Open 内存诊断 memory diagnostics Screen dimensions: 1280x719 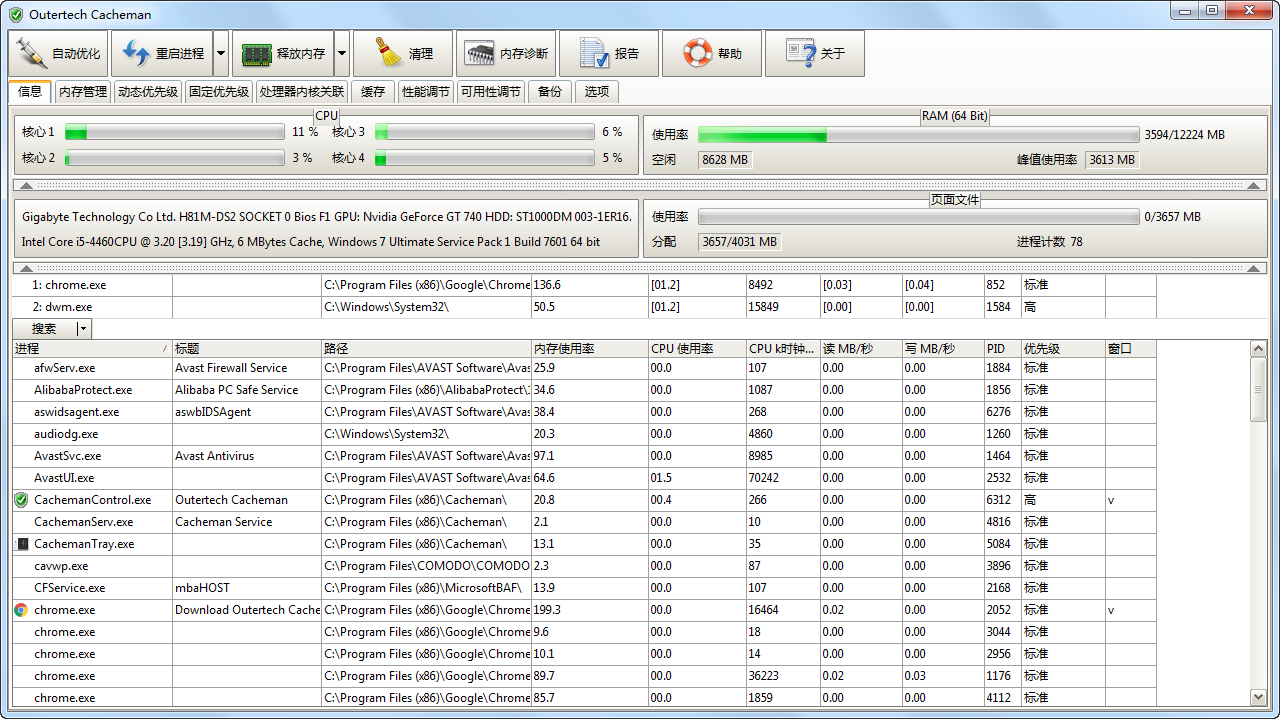click(480, 53)
